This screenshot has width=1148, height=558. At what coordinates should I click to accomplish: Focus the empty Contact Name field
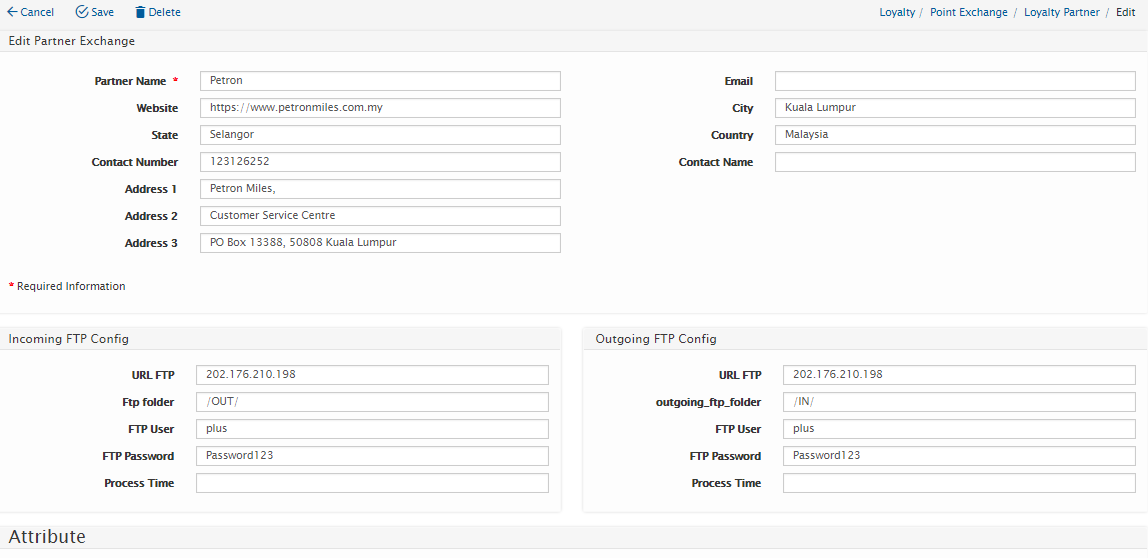click(x=954, y=162)
